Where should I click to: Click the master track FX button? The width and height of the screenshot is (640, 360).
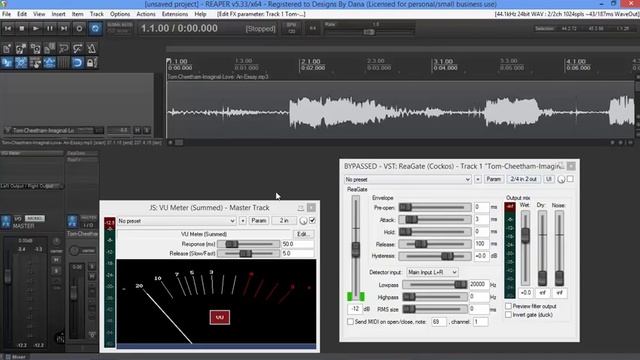pos(6,222)
